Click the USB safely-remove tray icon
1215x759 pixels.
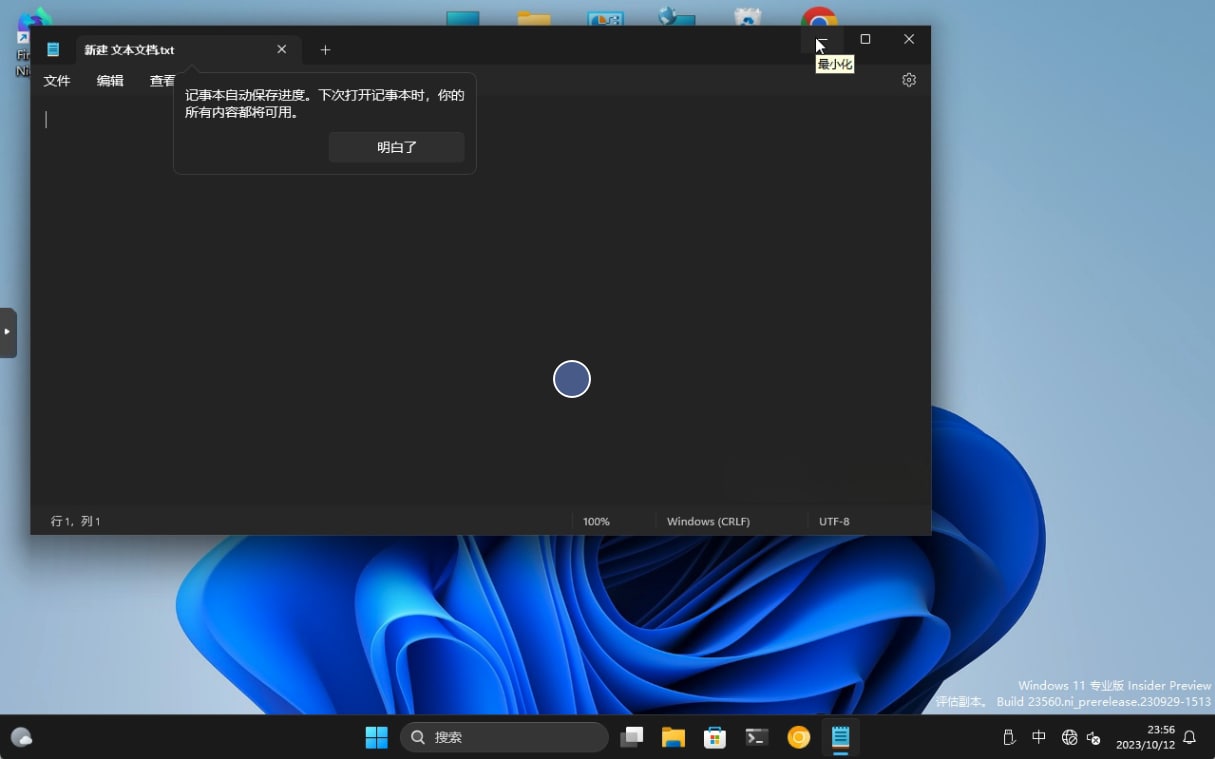point(1009,737)
